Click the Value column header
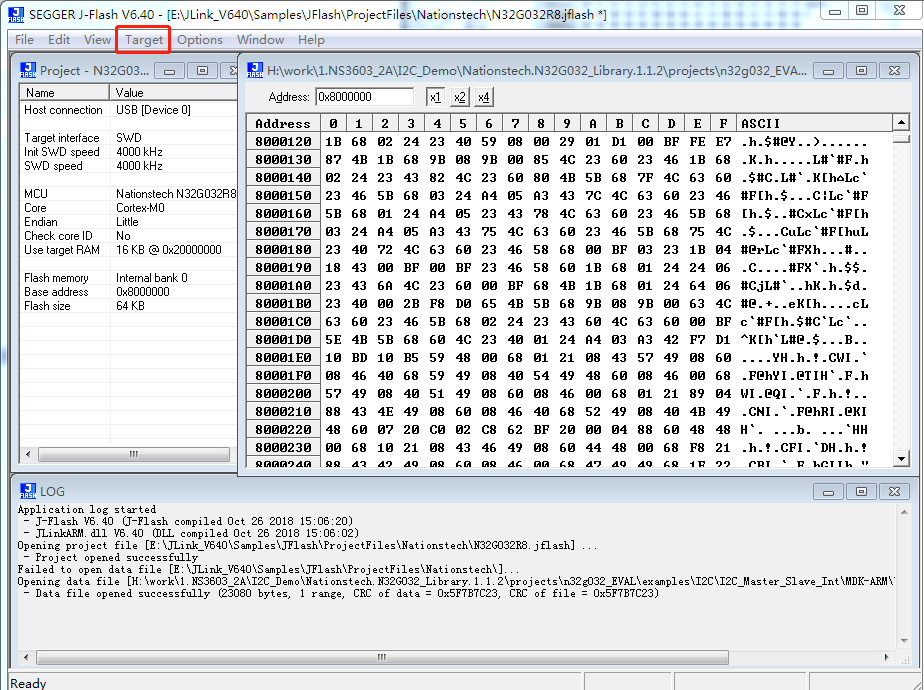The image size is (924, 690). click(x=174, y=93)
